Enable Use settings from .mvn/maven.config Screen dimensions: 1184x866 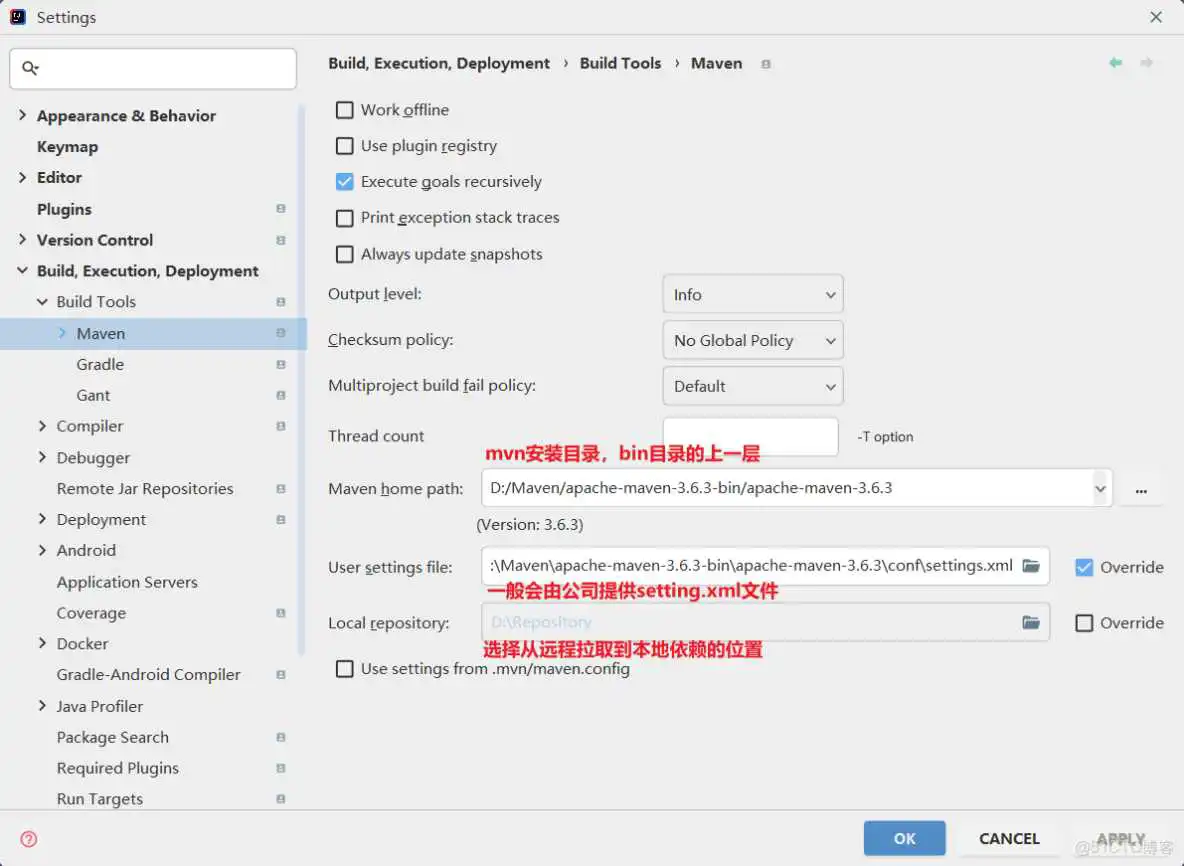[344, 668]
